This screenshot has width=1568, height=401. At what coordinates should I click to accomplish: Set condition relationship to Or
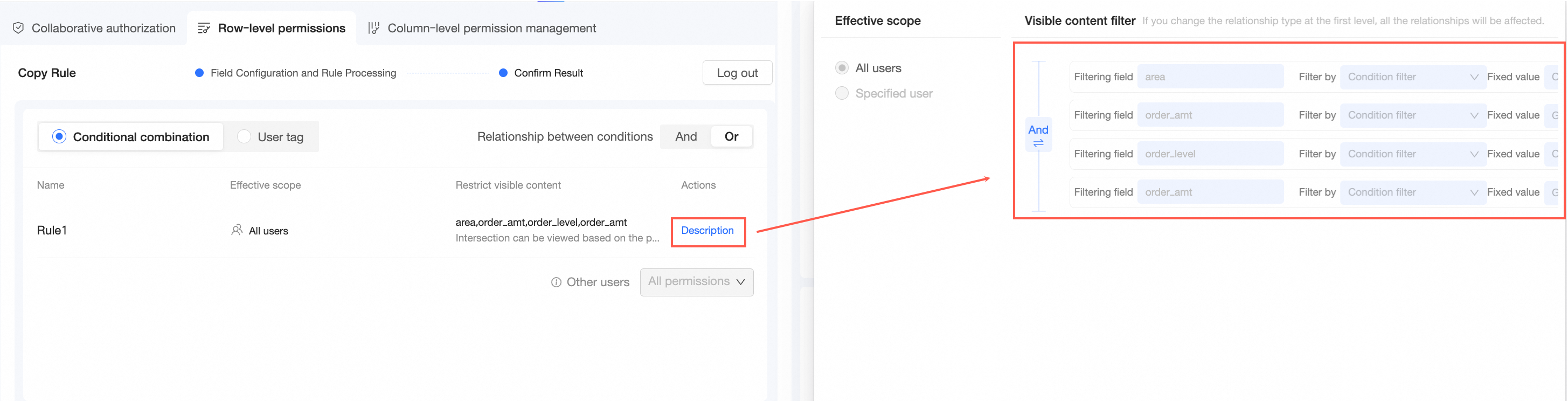(732, 136)
